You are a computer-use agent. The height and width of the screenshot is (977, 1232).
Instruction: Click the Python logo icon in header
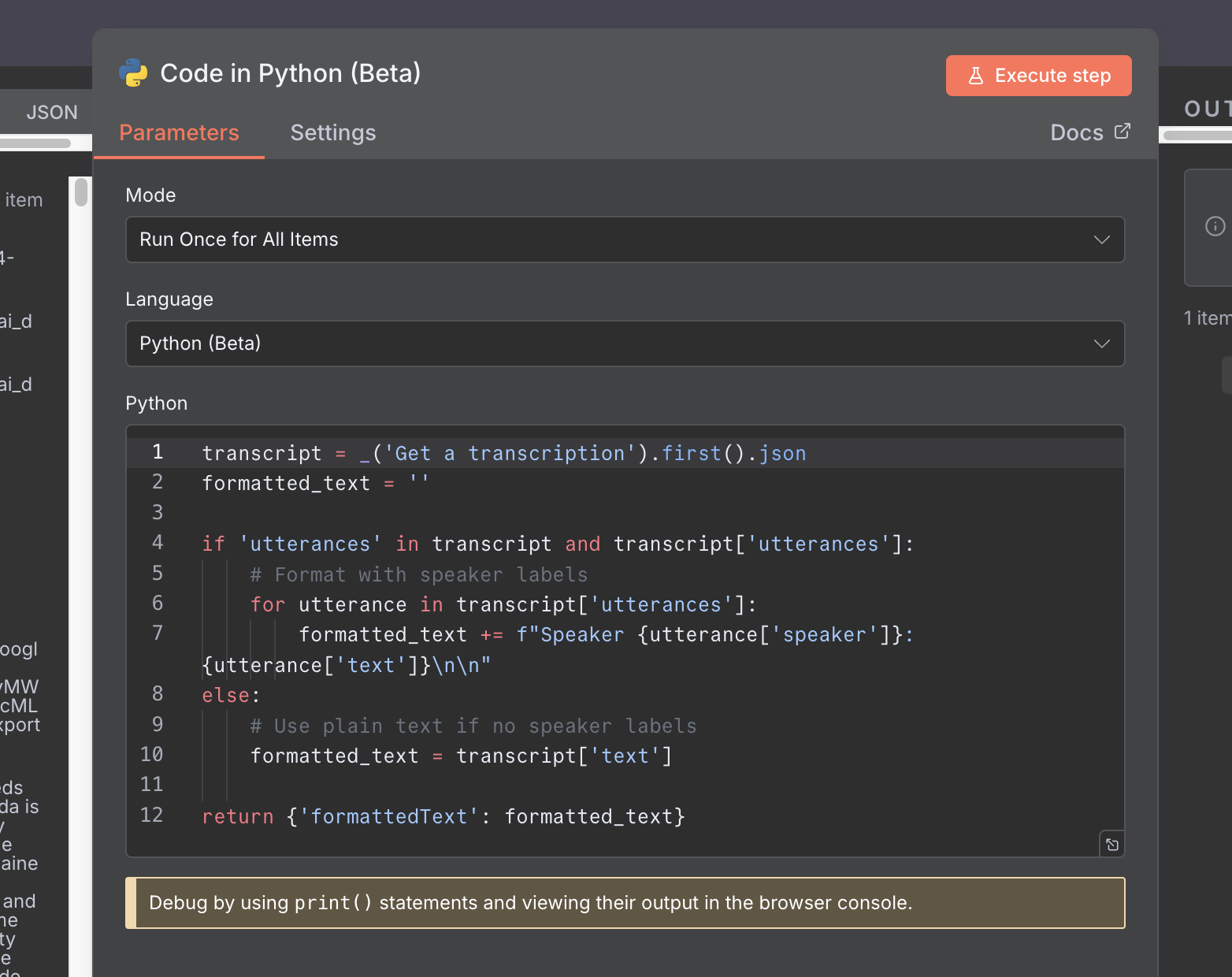(x=133, y=73)
